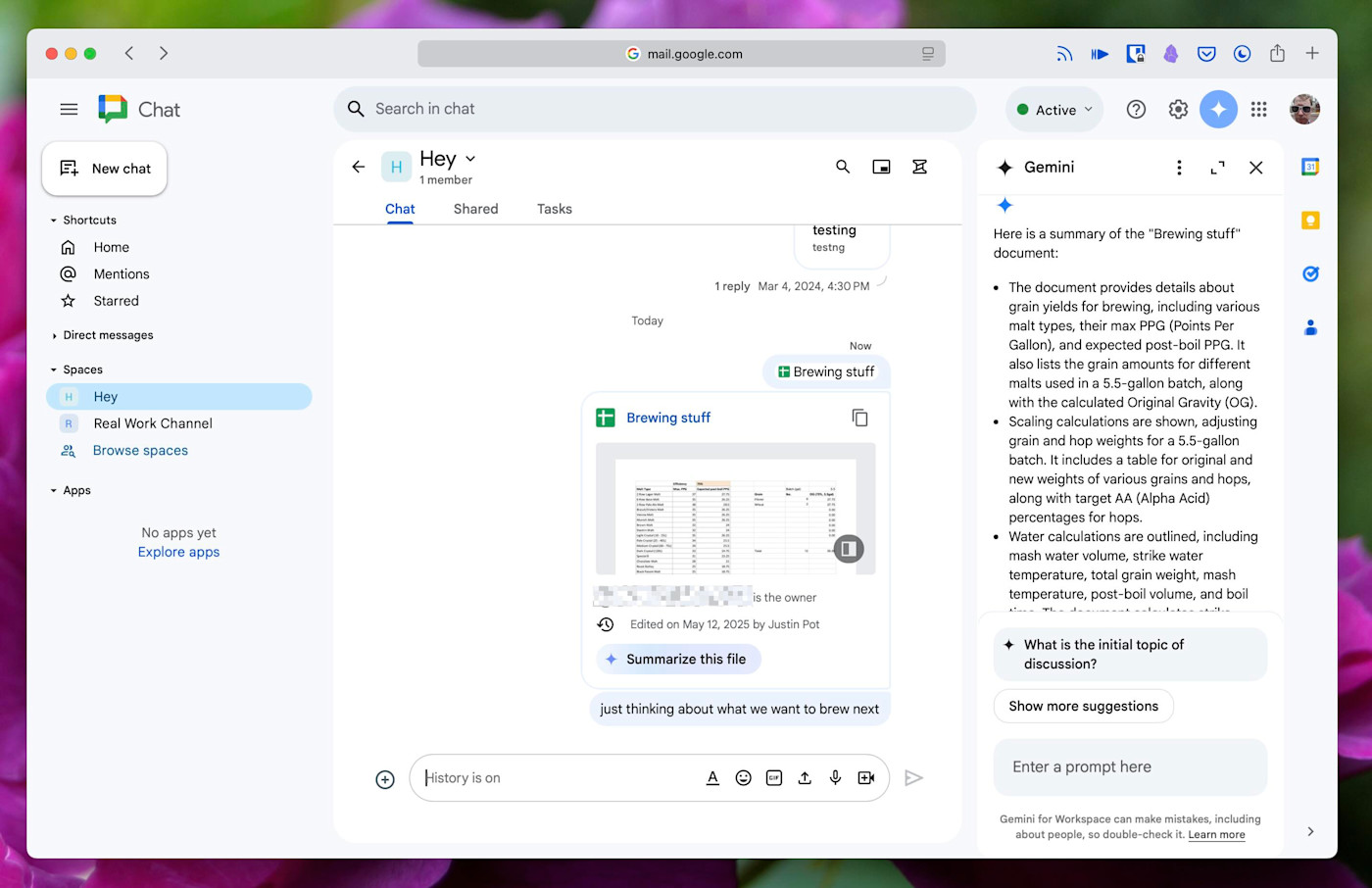Open the Learn more link in Gemini disclaimer

pos(1216,835)
